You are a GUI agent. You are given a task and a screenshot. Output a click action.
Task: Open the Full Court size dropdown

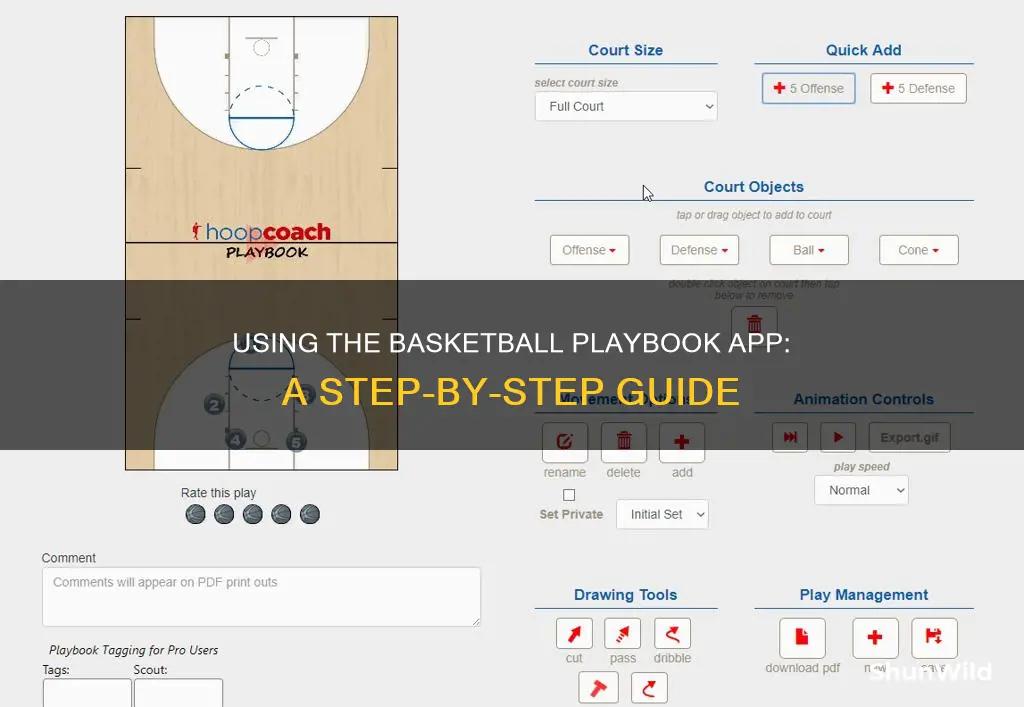(626, 106)
